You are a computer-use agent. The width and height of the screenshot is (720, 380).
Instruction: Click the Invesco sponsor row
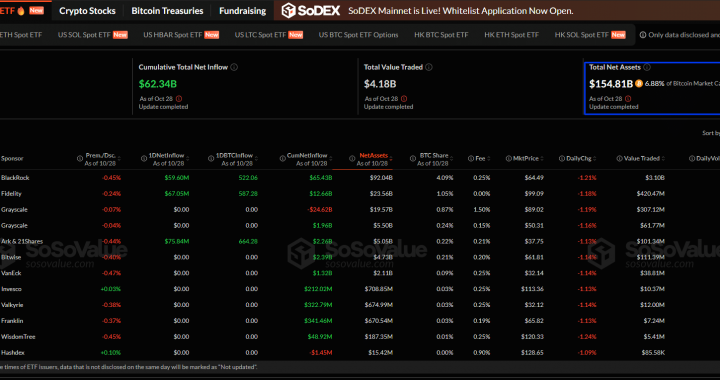pos(11,289)
